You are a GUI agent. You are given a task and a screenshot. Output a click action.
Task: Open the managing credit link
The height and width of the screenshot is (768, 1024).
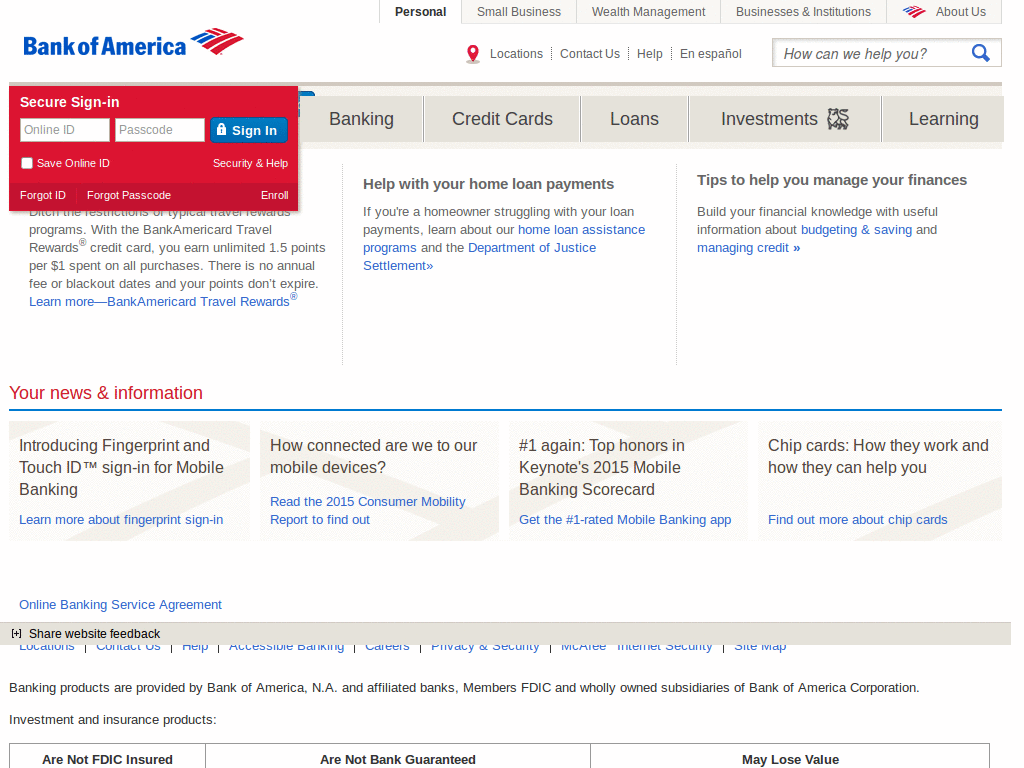(748, 248)
